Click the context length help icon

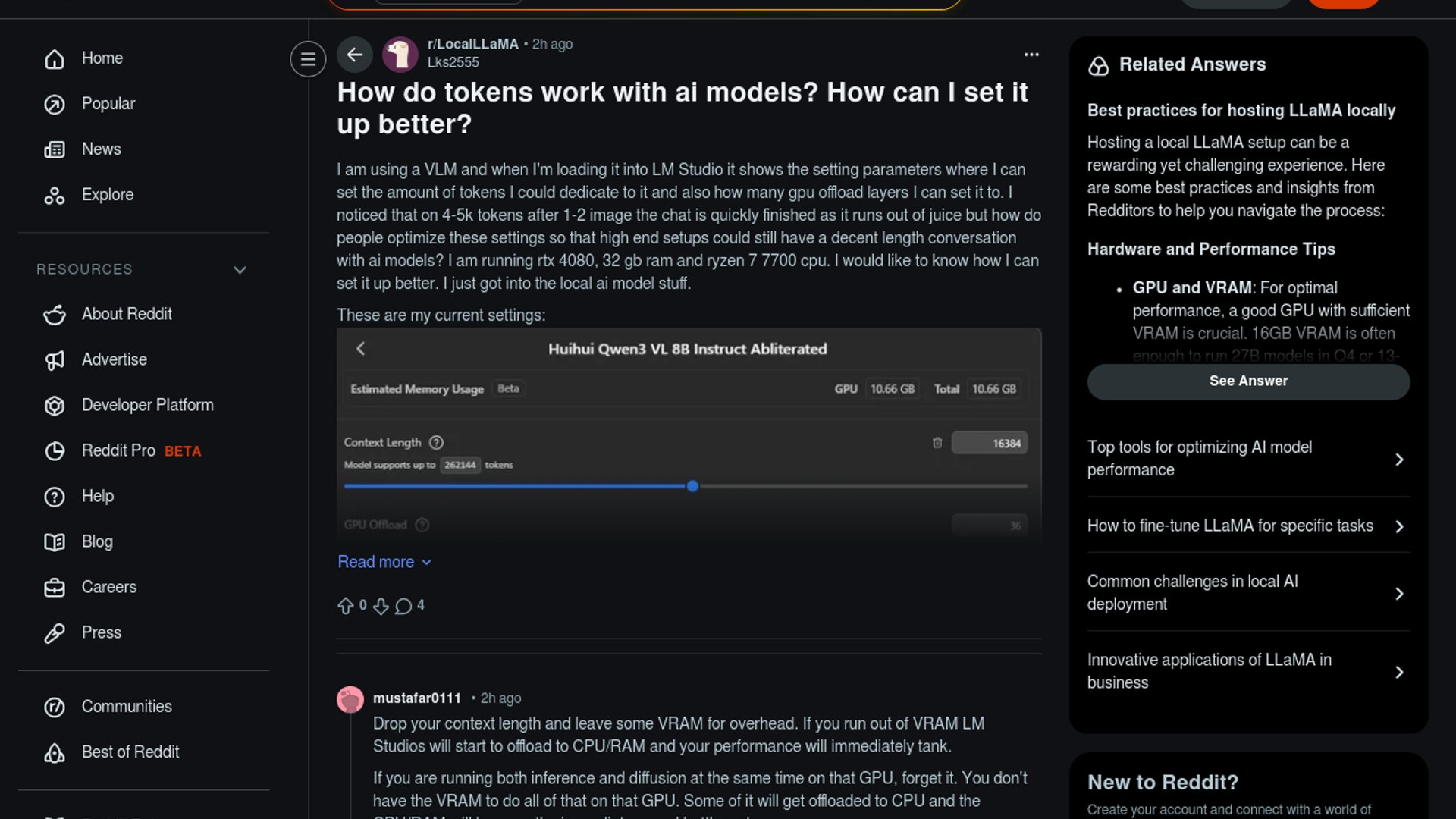pos(436,443)
